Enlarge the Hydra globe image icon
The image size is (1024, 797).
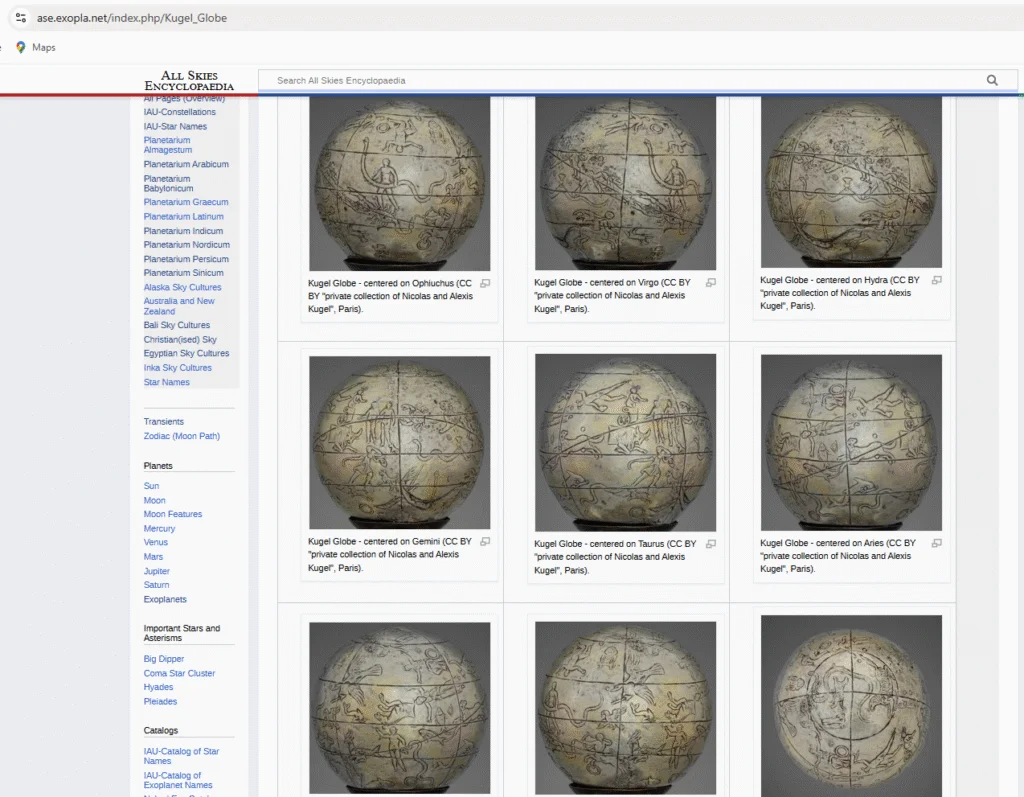pos(936,280)
